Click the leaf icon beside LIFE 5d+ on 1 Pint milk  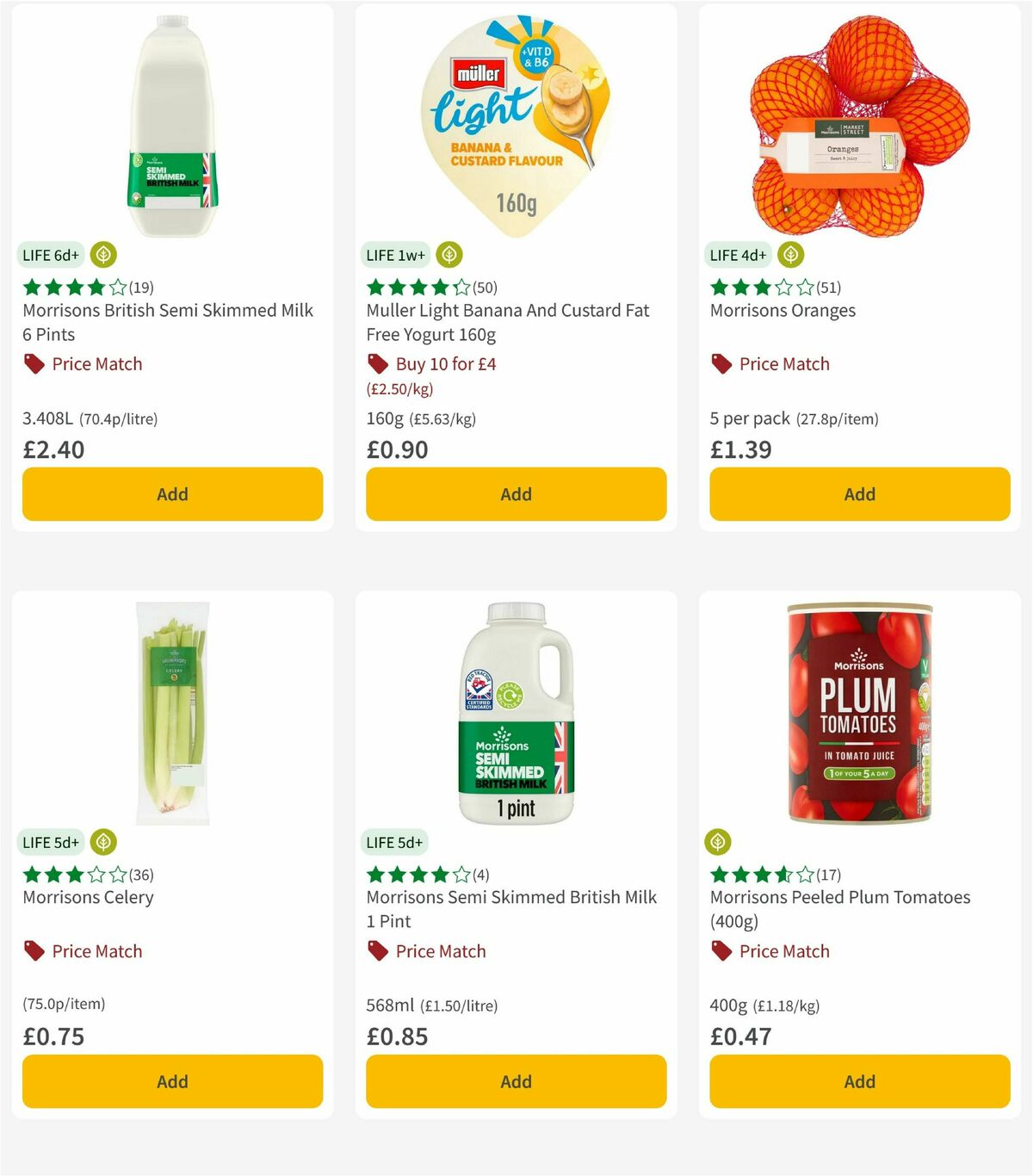(x=447, y=842)
